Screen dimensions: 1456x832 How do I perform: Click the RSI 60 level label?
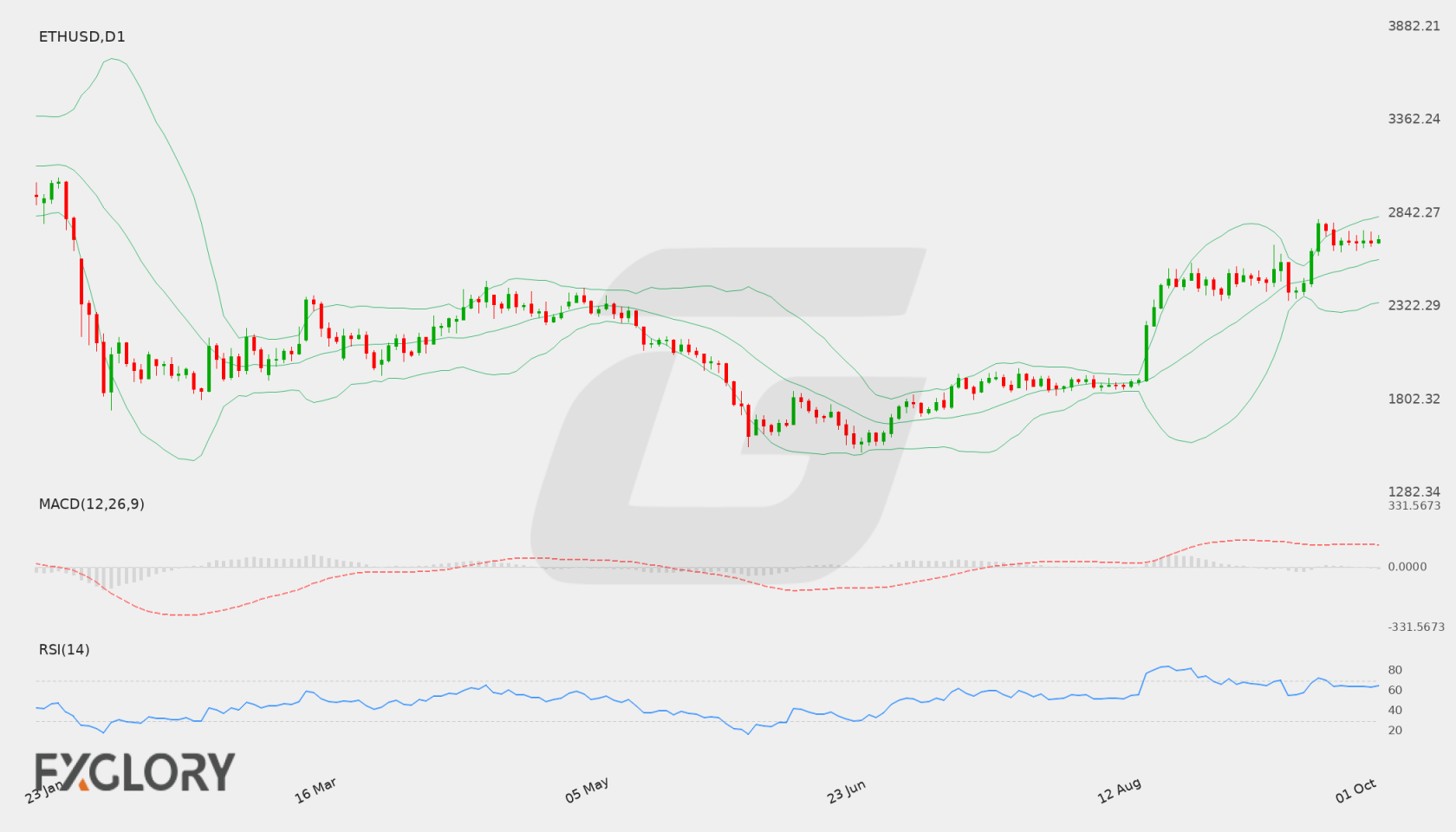pyautogui.click(x=1395, y=690)
